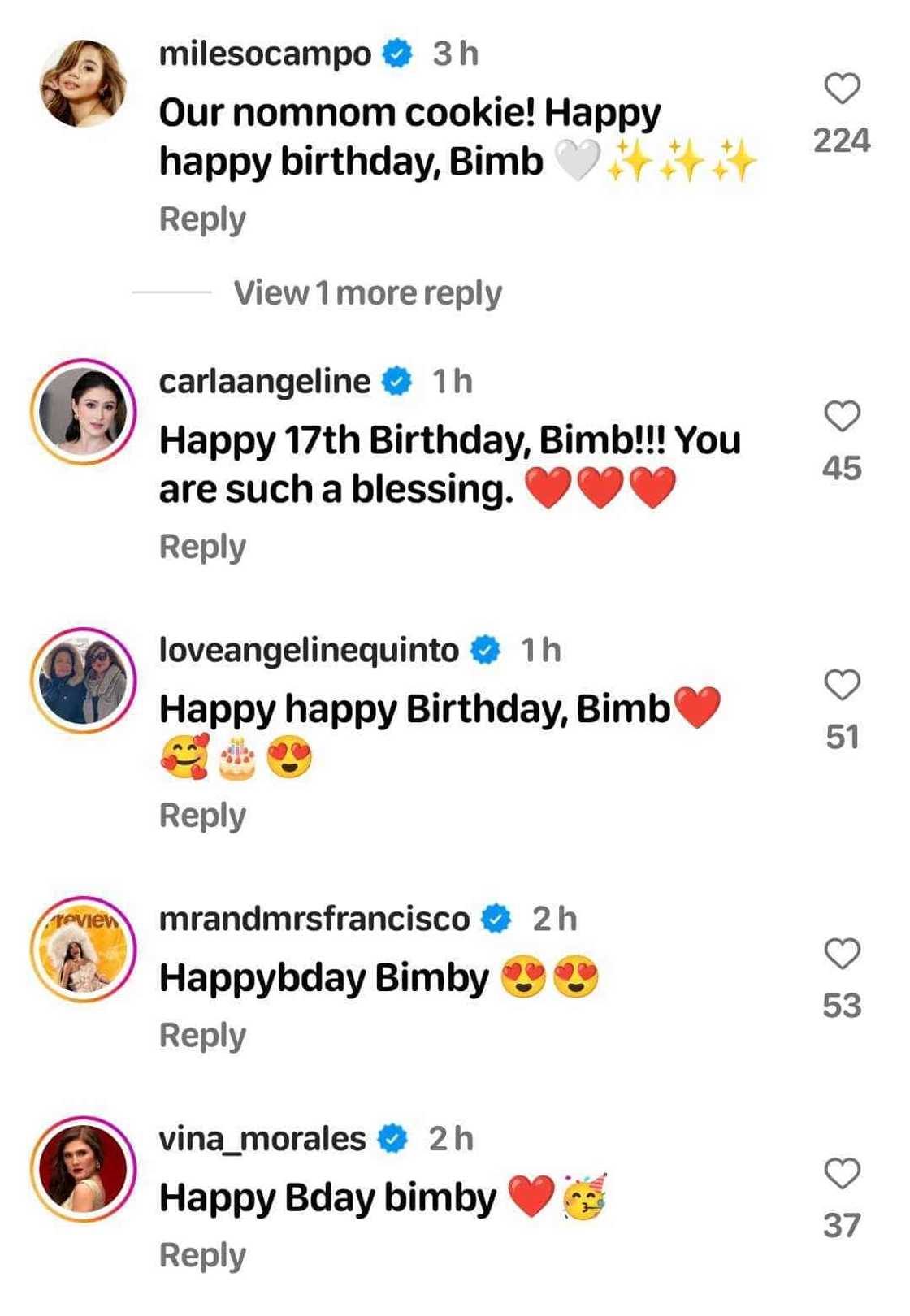View mrandmrsfrancisco's story avatar

point(83,949)
